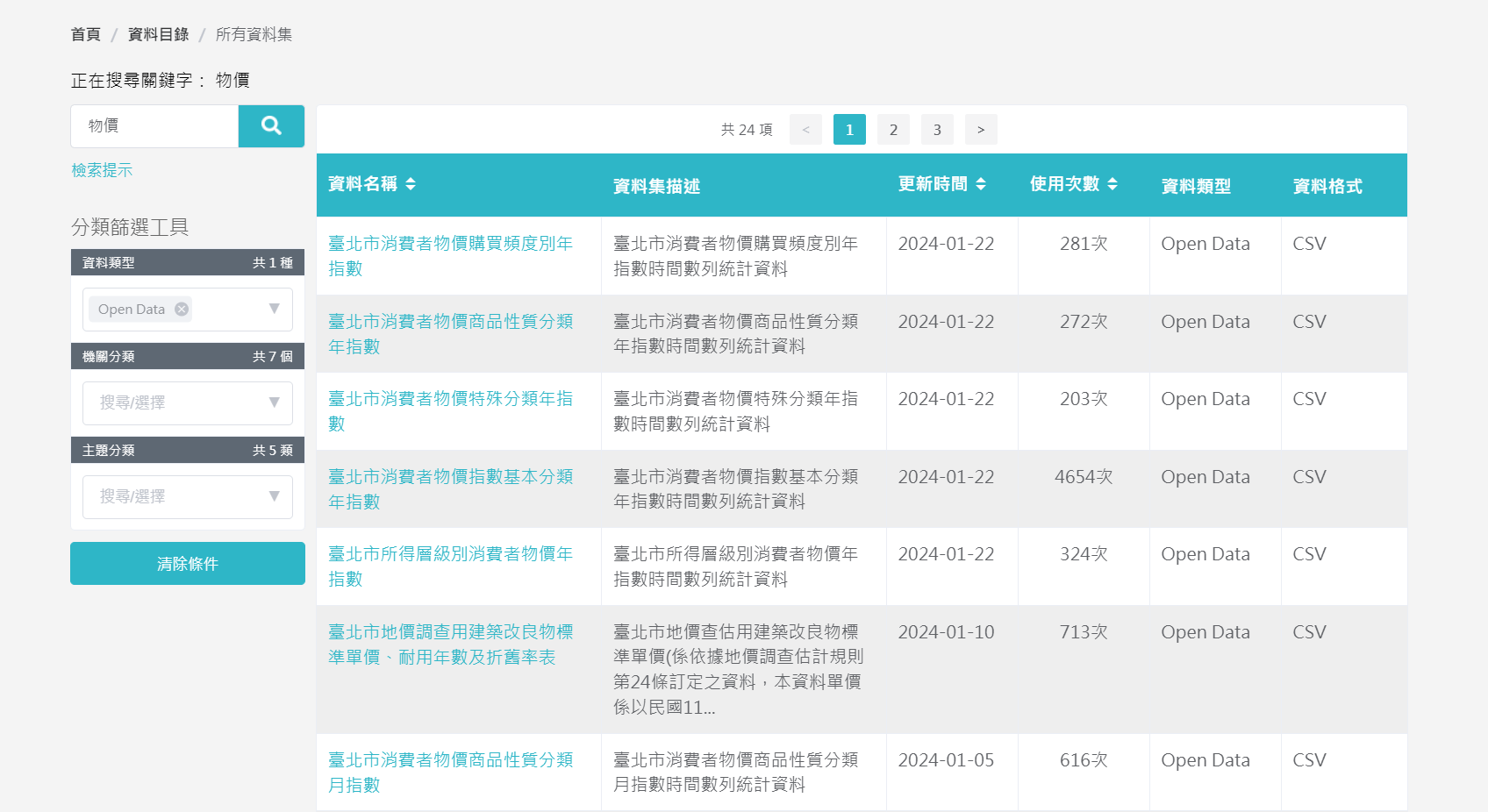Click the 資料集描述 column header
1488x812 pixels.
point(656,186)
